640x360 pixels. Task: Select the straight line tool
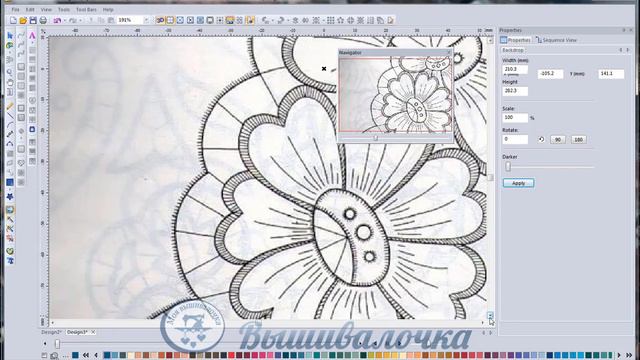pyautogui.click(x=10, y=116)
